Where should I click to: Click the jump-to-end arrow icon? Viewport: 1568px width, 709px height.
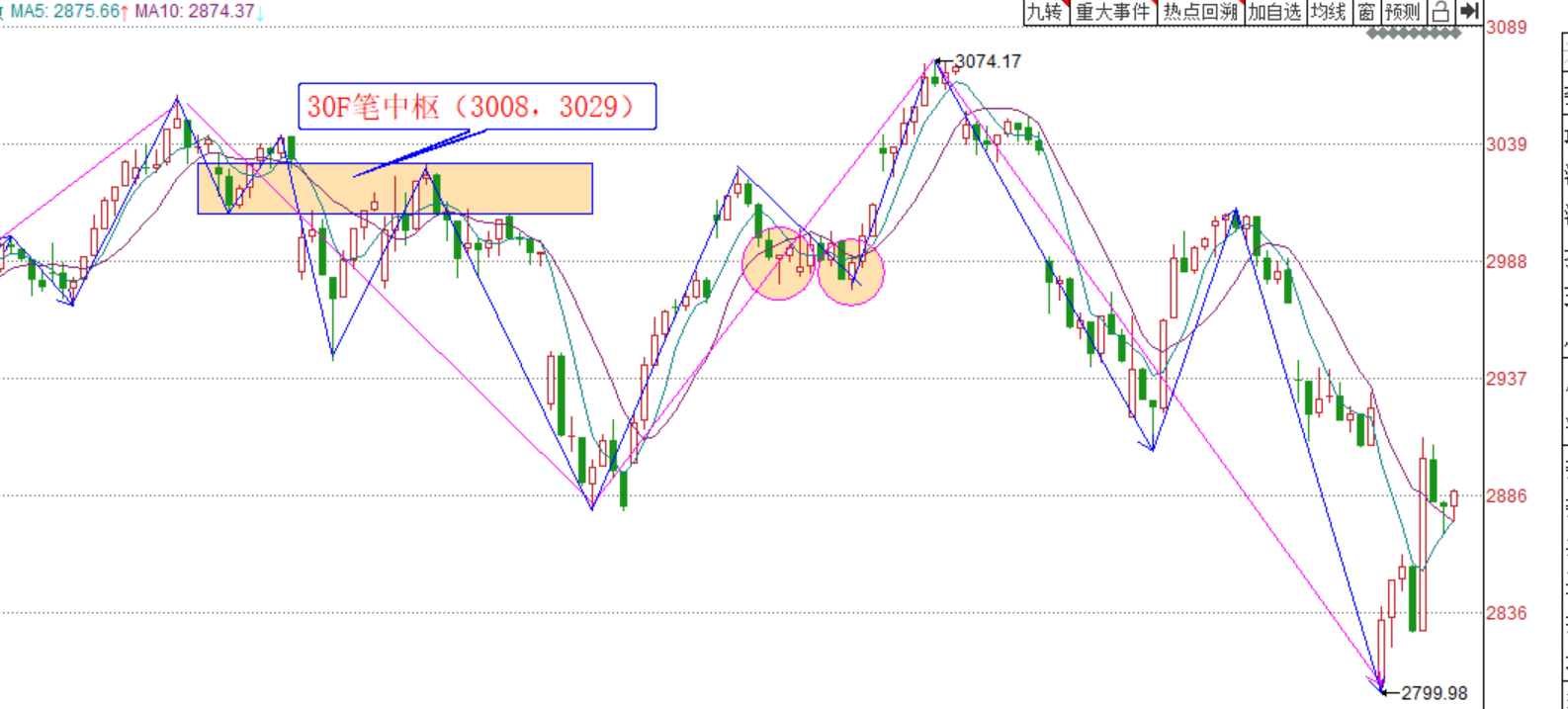tap(1470, 12)
